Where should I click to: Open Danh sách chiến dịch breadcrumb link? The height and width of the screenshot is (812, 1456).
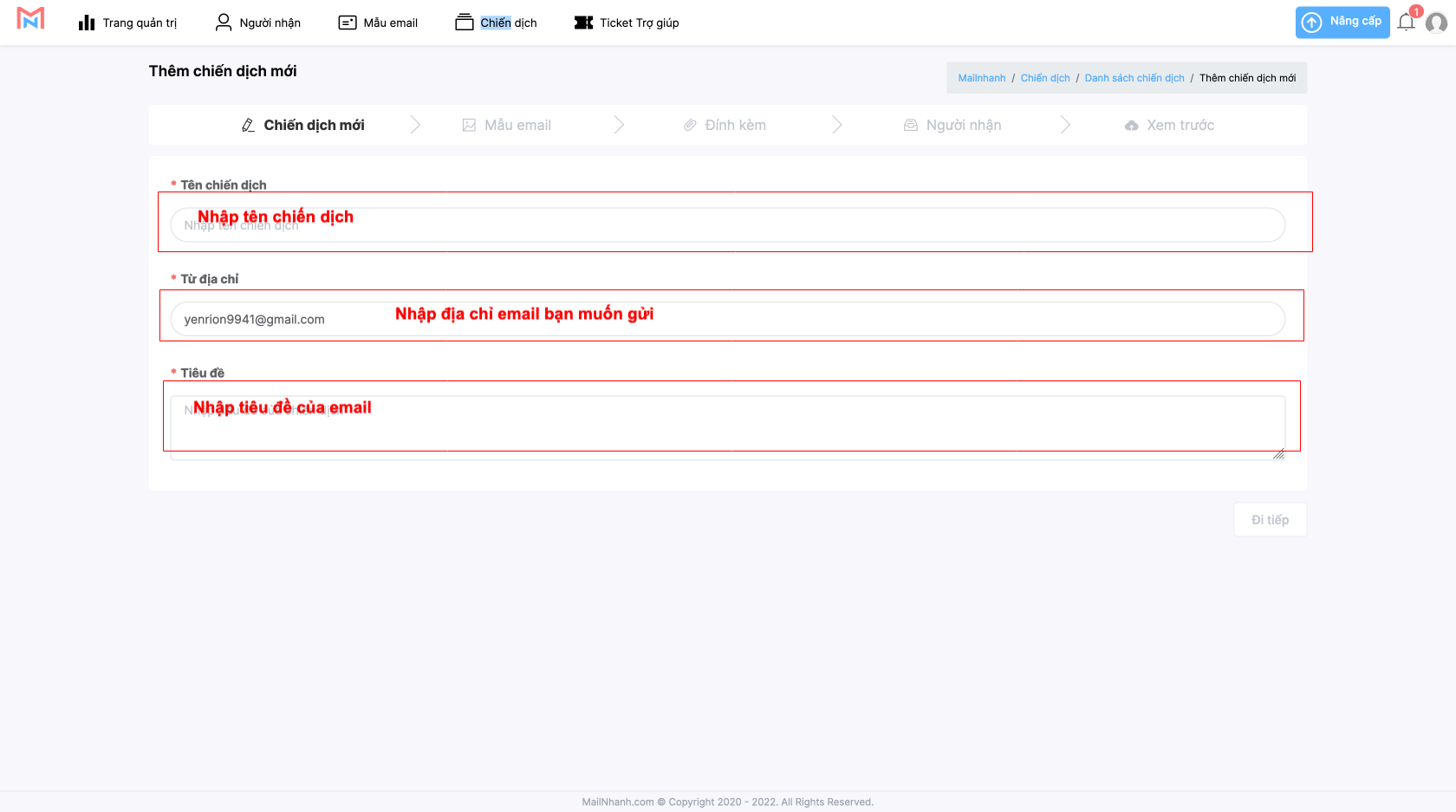click(1134, 78)
